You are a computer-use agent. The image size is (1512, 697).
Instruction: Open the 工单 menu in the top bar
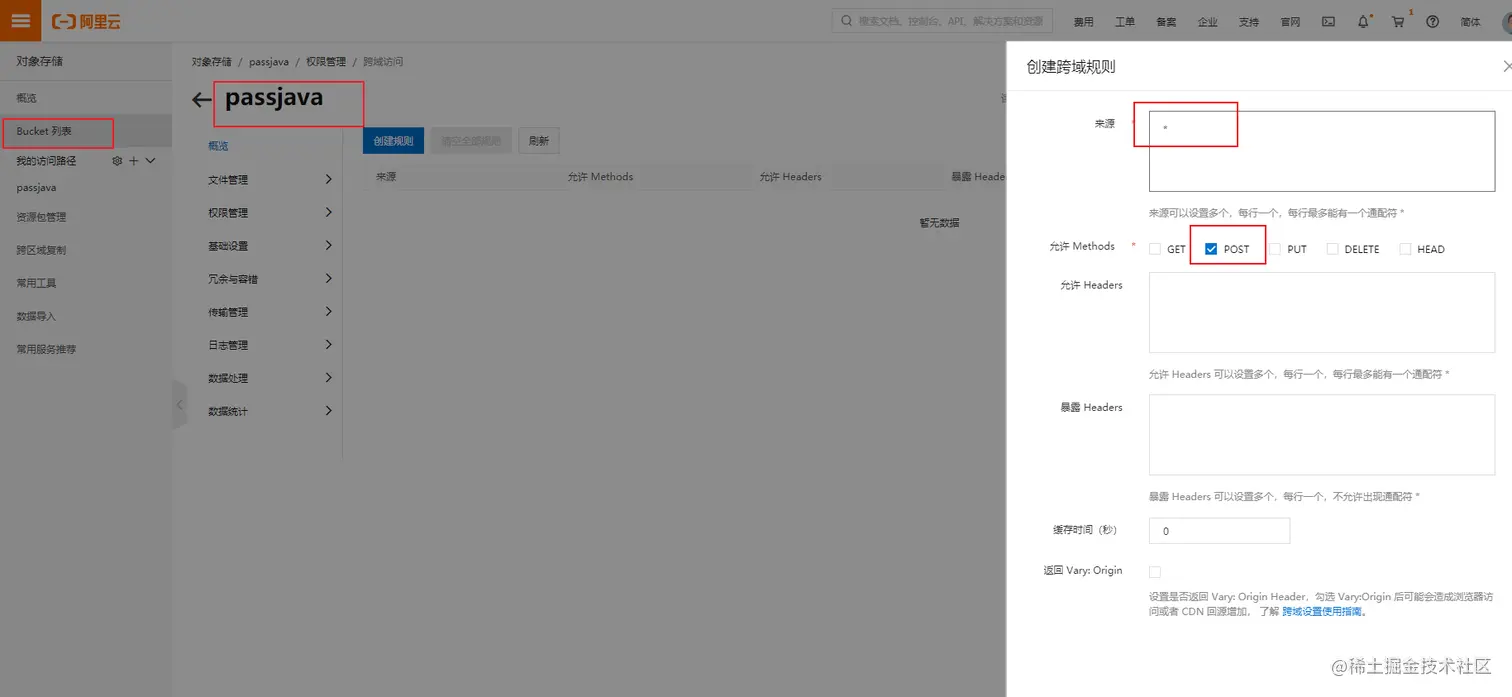coord(1124,20)
